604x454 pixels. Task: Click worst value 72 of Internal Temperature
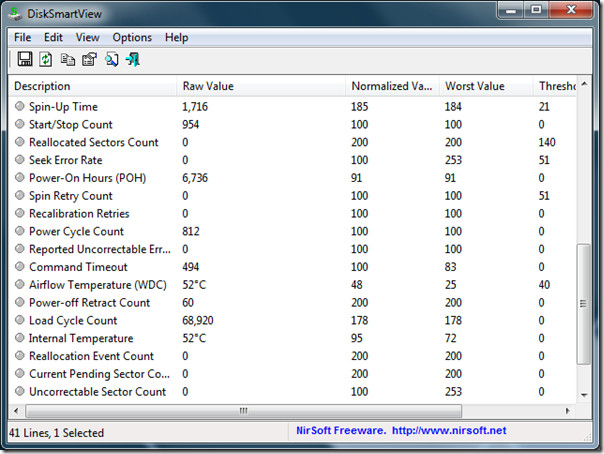[450, 338]
